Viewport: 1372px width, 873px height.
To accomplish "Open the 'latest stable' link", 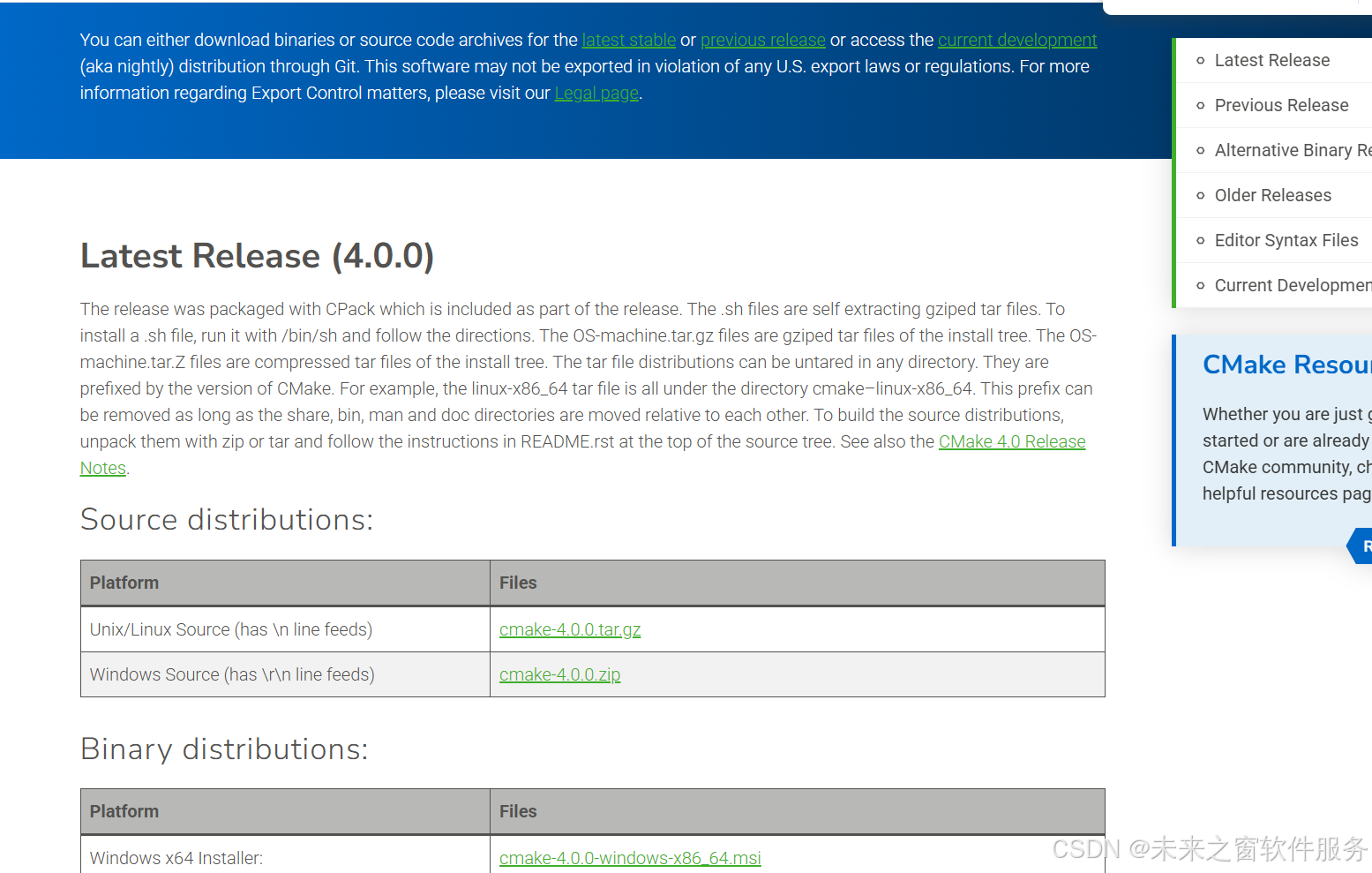I will point(628,40).
